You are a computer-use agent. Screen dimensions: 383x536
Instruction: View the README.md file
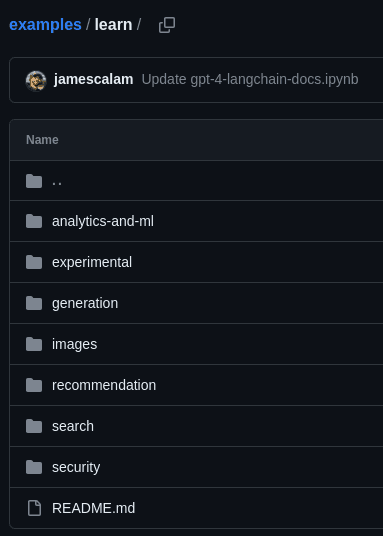pos(93,508)
